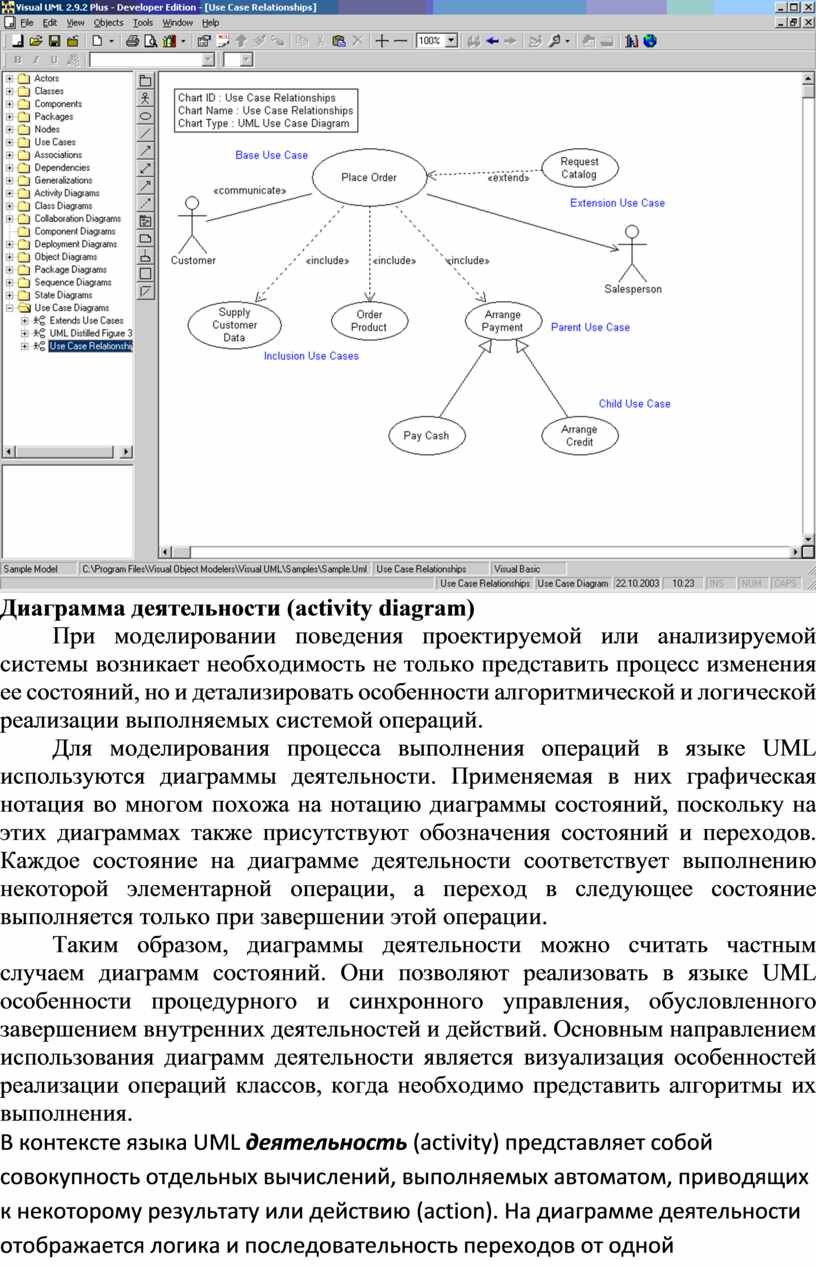Click the Visual Basic status bar cell
Screen dimensions: 816x1266
530,569
